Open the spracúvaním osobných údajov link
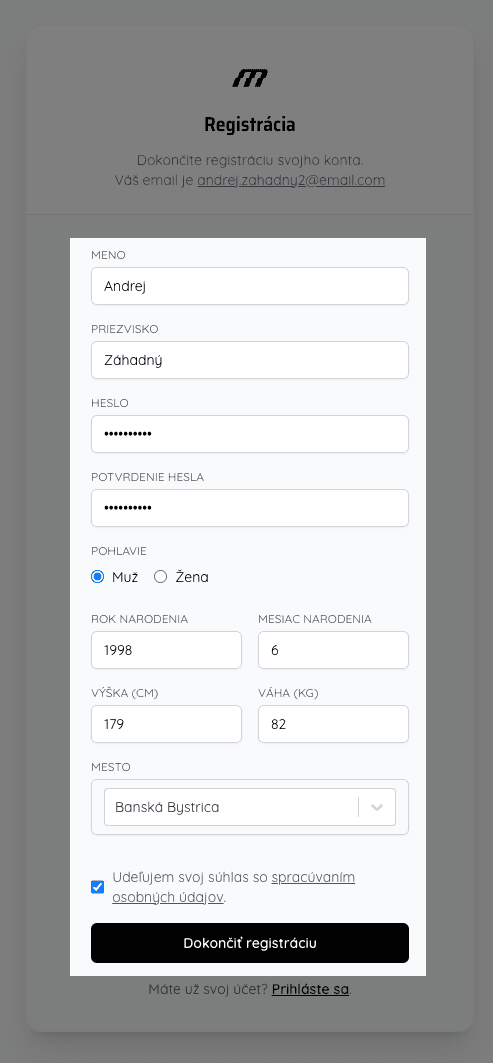Screen dimensions: 493x1063 [233, 887]
